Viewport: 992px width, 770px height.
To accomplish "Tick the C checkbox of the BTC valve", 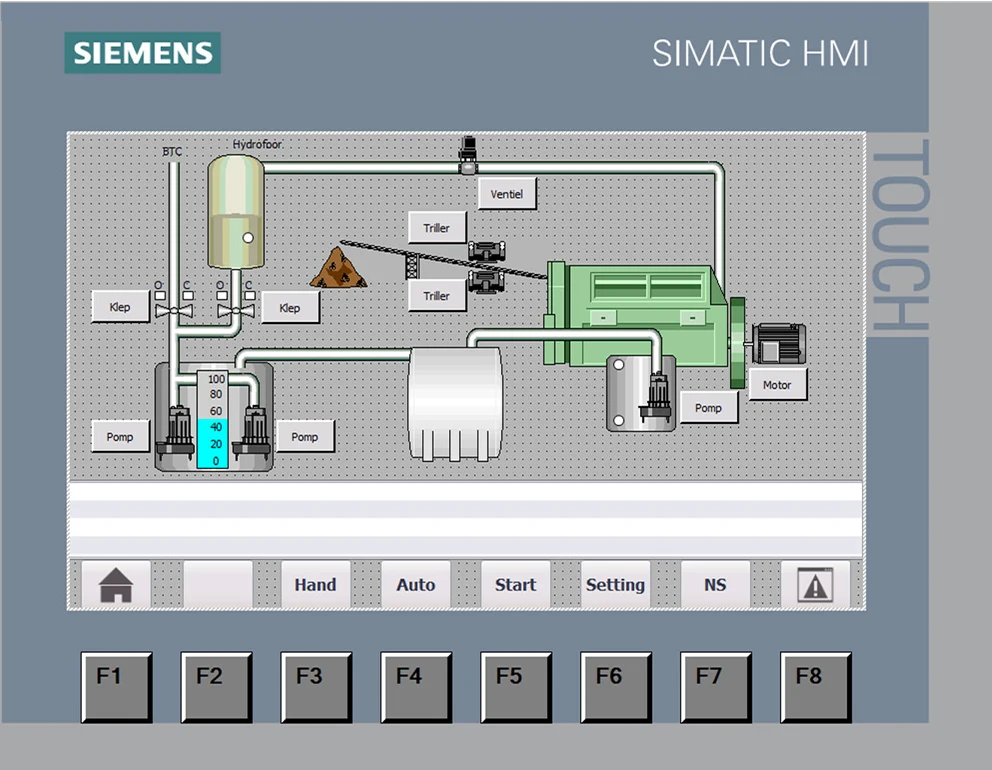I will tap(188, 295).
